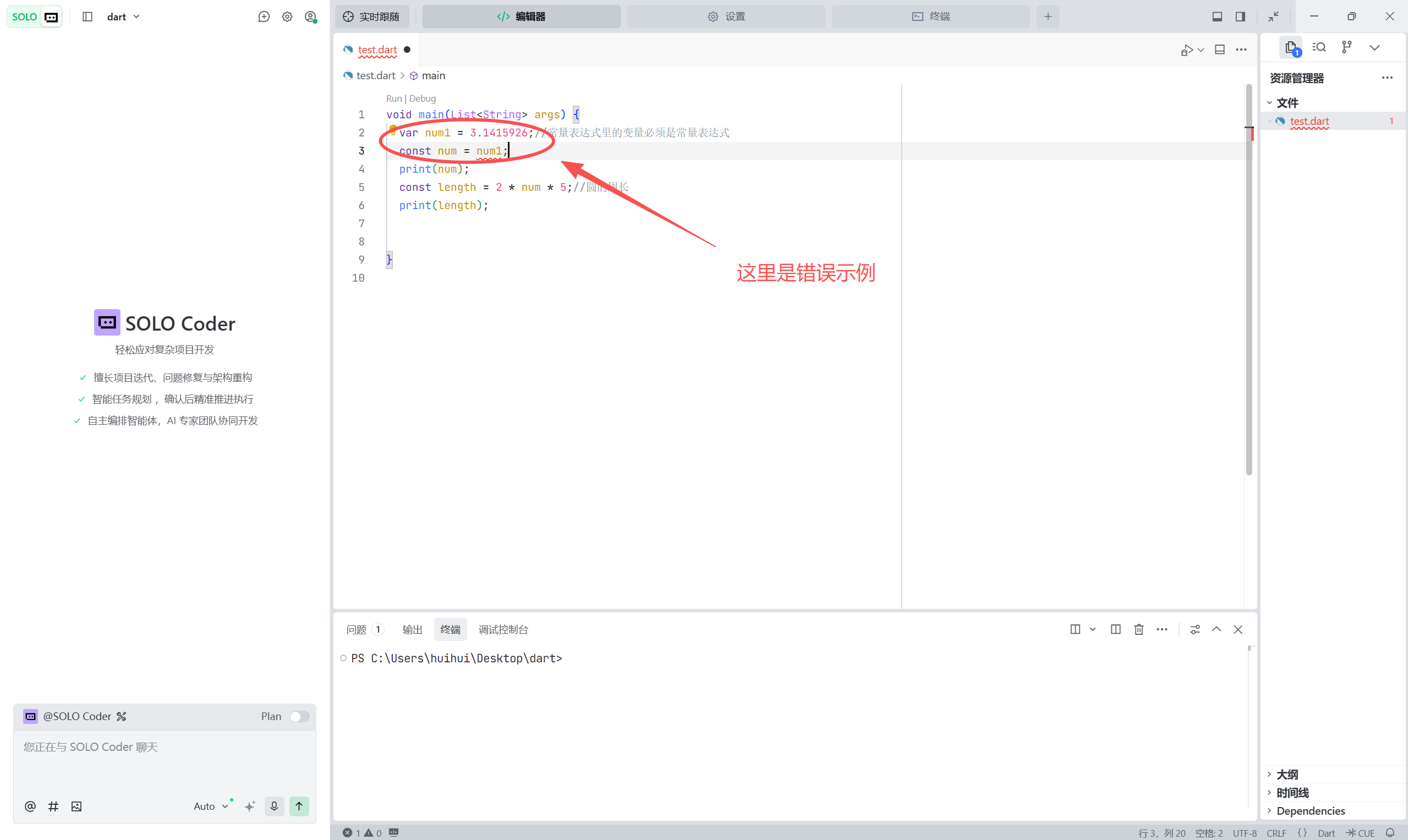This screenshot has height=840, width=1408.
Task: Toggle the bottom panel visibility icon in title bar
Action: pyautogui.click(x=1217, y=16)
